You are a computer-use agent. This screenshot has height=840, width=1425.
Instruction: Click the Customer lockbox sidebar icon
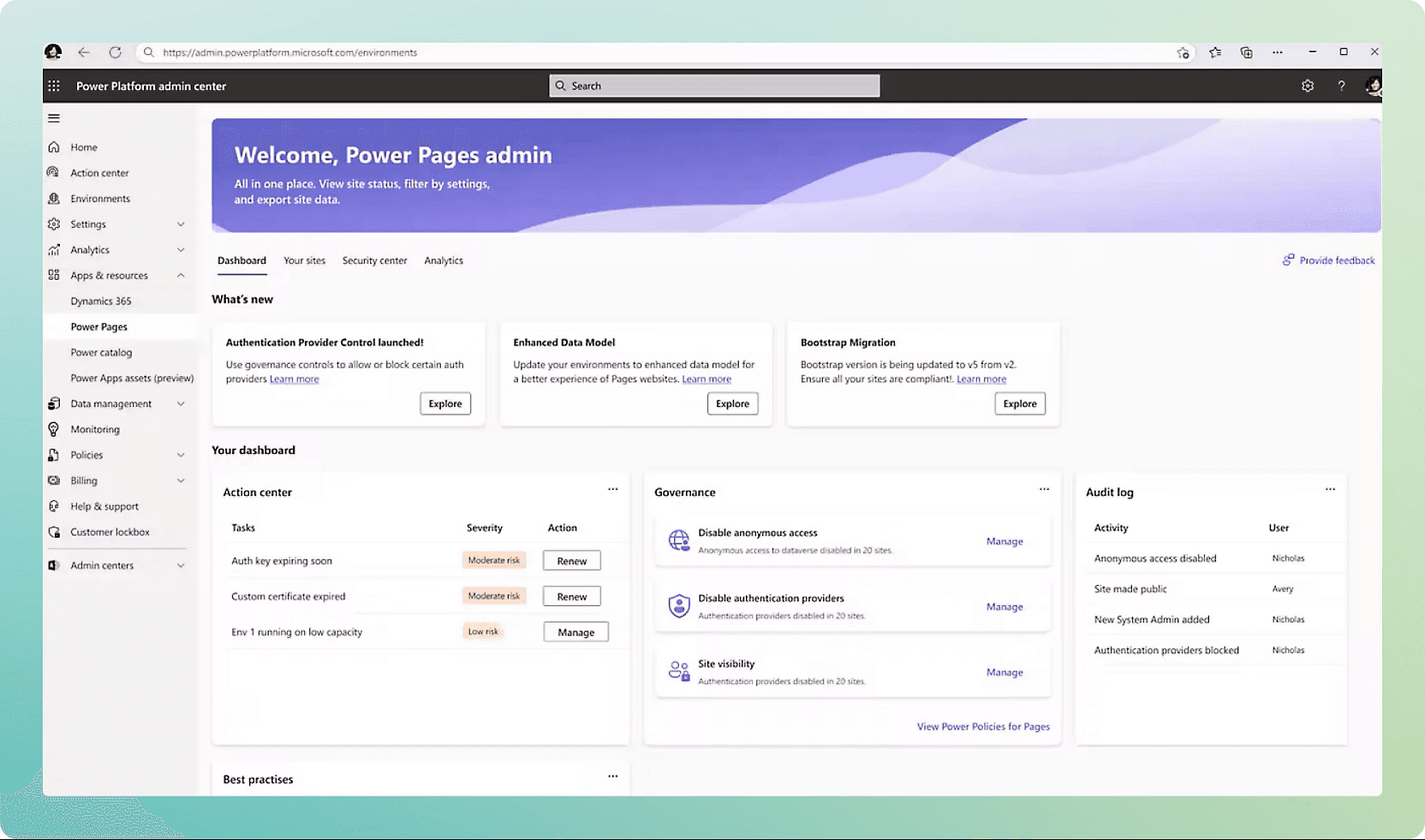[x=54, y=532]
